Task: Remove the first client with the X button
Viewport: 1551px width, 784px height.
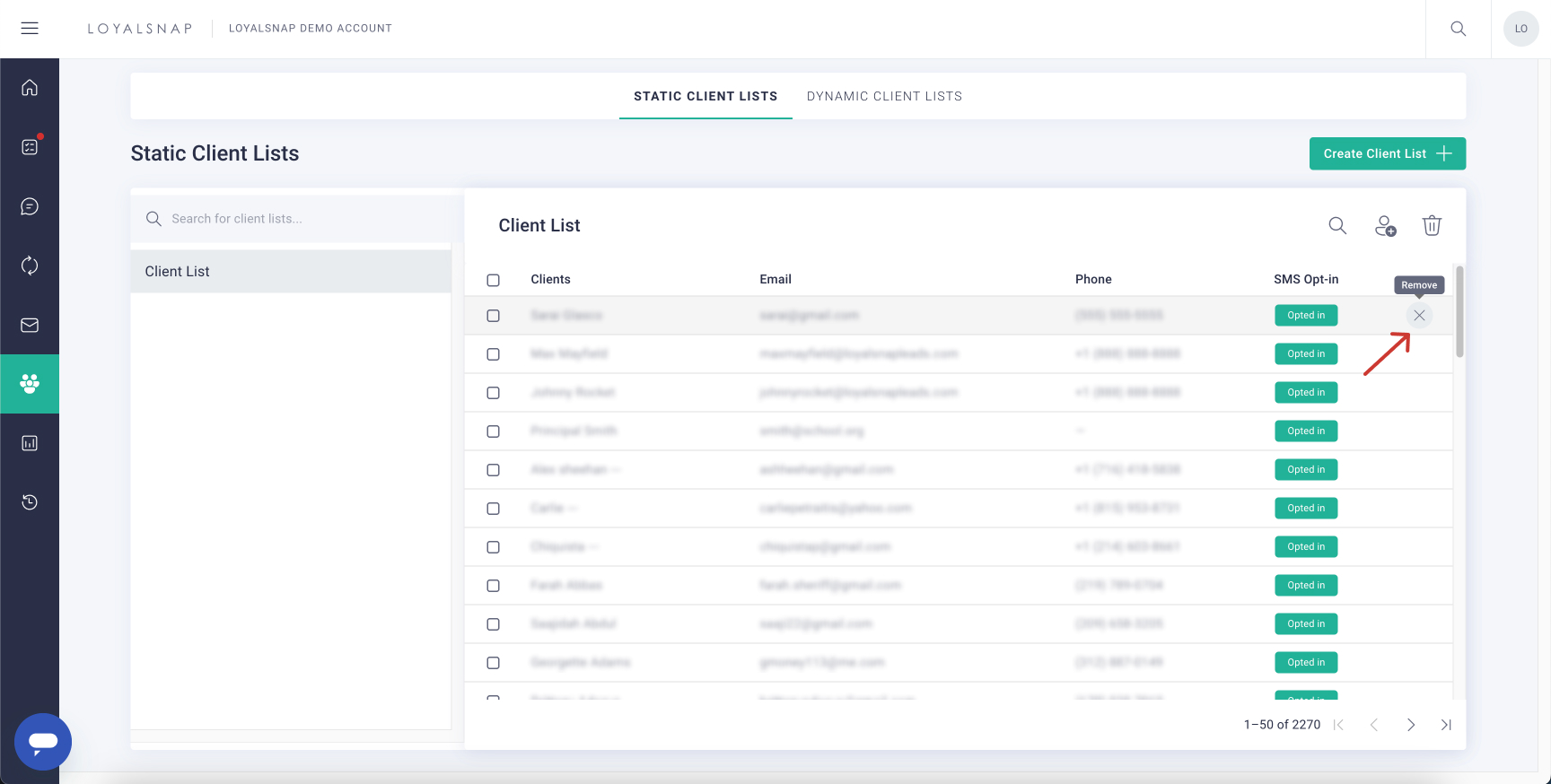Action: (x=1419, y=316)
